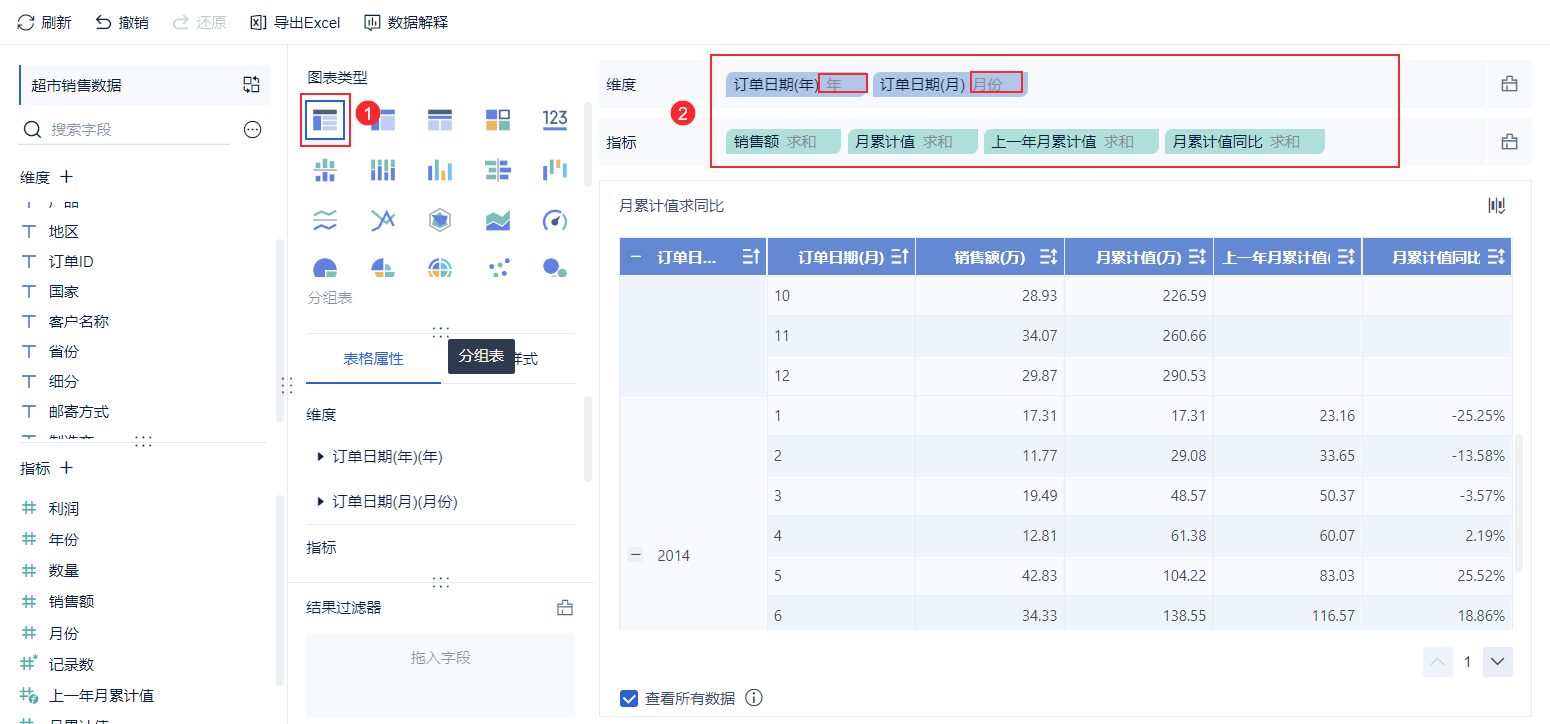Image resolution: width=1550 pixels, height=724 pixels.
Task: Collapse the 2014 year group row
Action: tap(636, 555)
